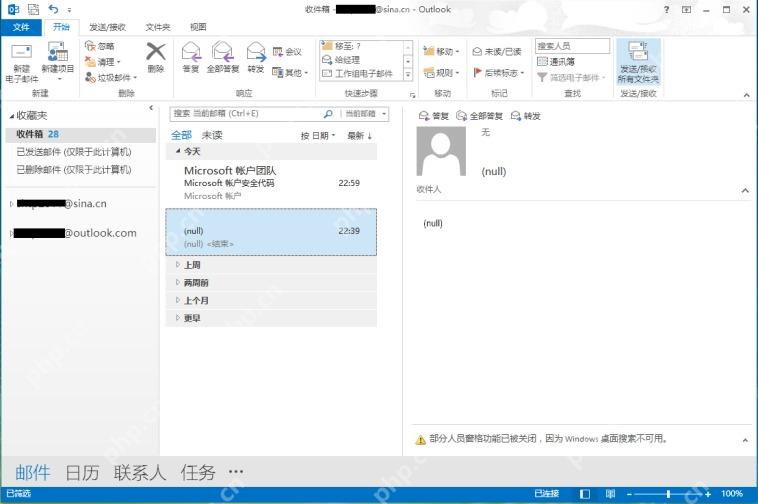Open the Current Mailbox (当前邮箱) scope dropdown
758x504 pixels.
coord(365,114)
